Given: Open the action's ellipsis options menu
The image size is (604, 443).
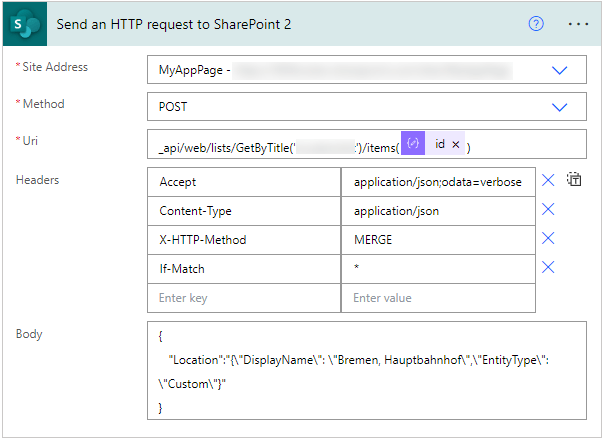Looking at the screenshot, I should 578,24.
